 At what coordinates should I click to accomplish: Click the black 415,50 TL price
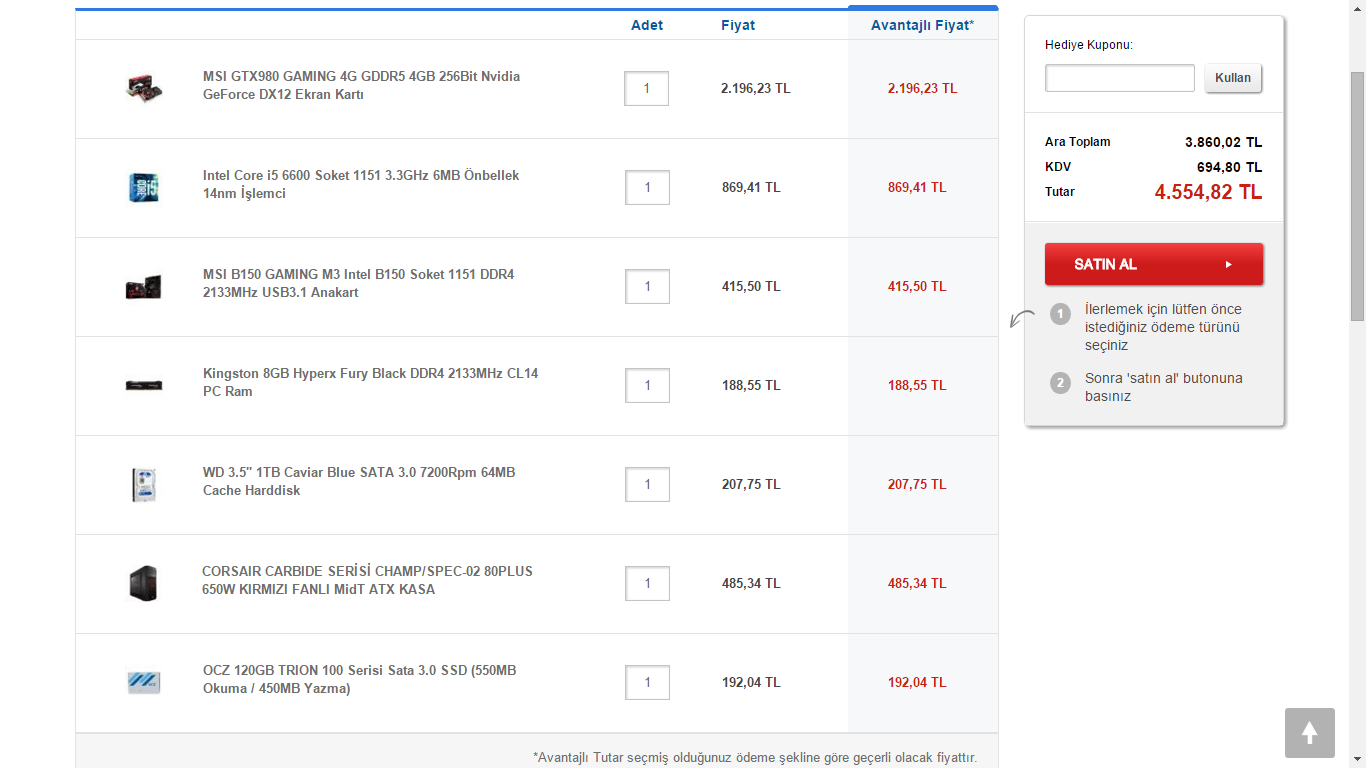(751, 286)
